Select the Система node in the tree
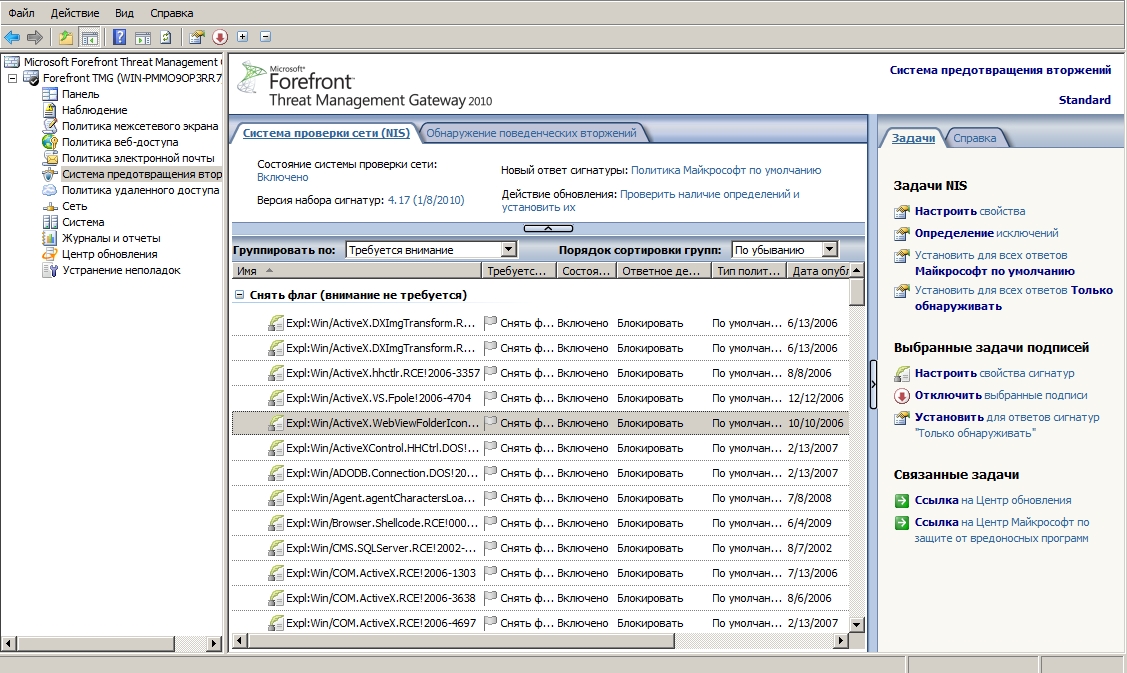The image size is (1127, 673). coord(83,221)
